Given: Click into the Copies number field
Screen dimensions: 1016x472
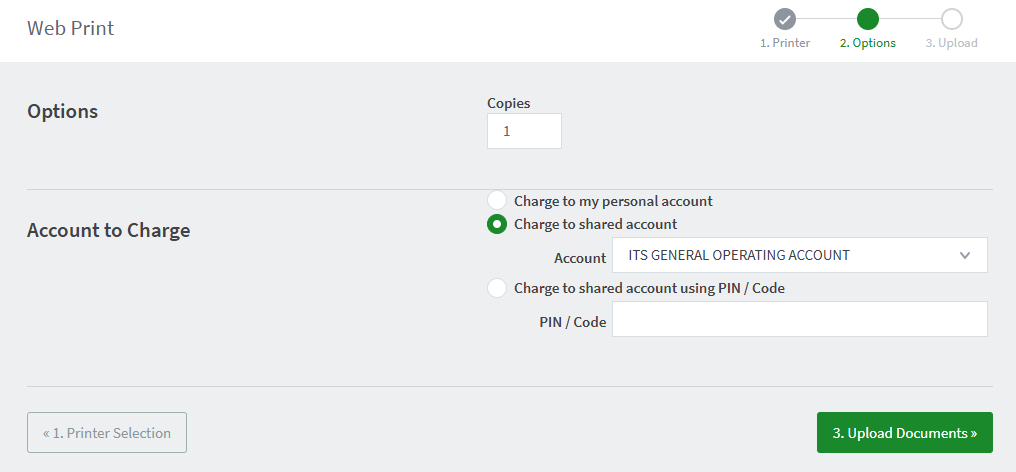Looking at the screenshot, I should [x=524, y=131].
